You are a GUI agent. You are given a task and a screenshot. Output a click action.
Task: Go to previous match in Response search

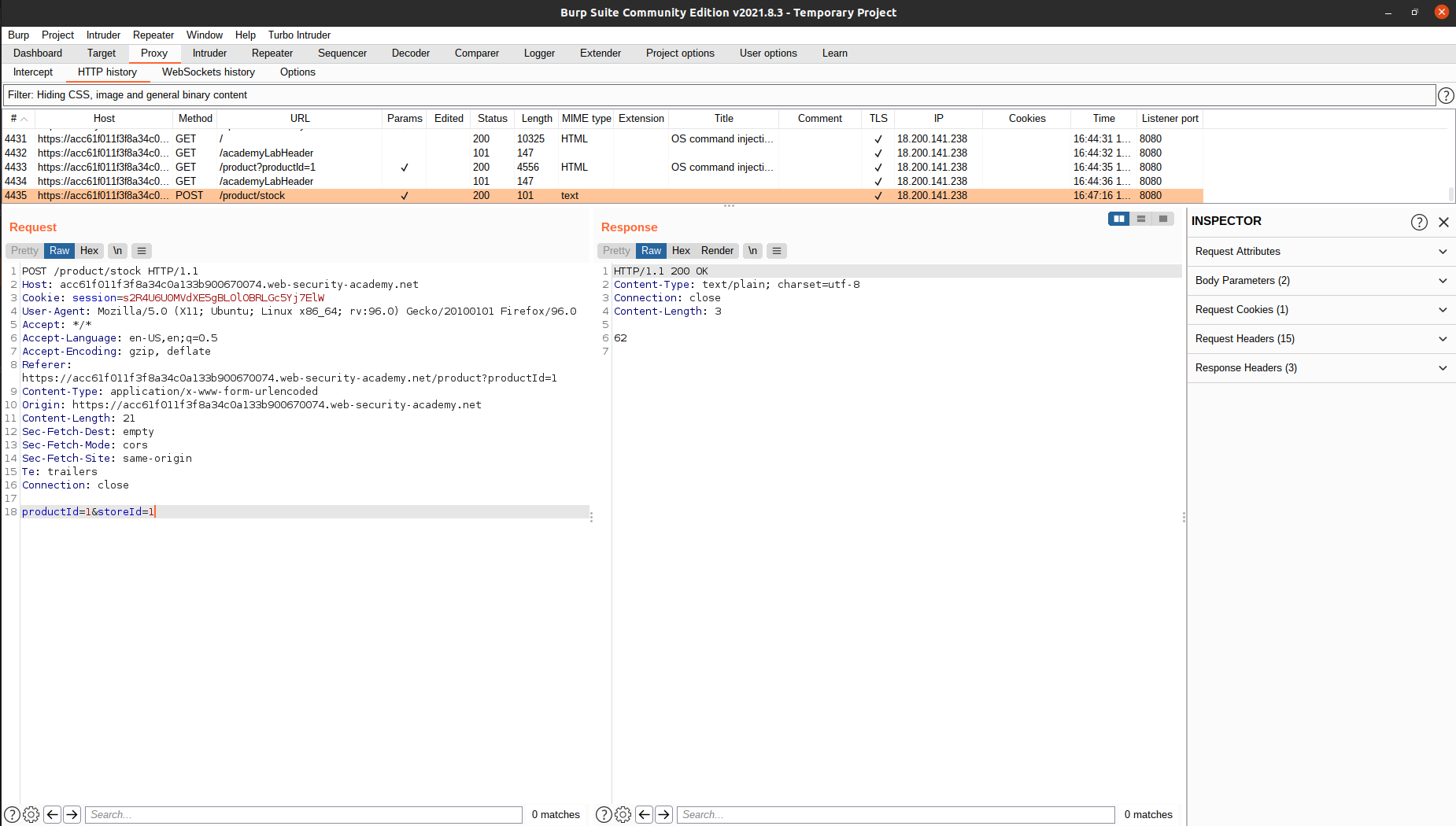click(x=645, y=814)
